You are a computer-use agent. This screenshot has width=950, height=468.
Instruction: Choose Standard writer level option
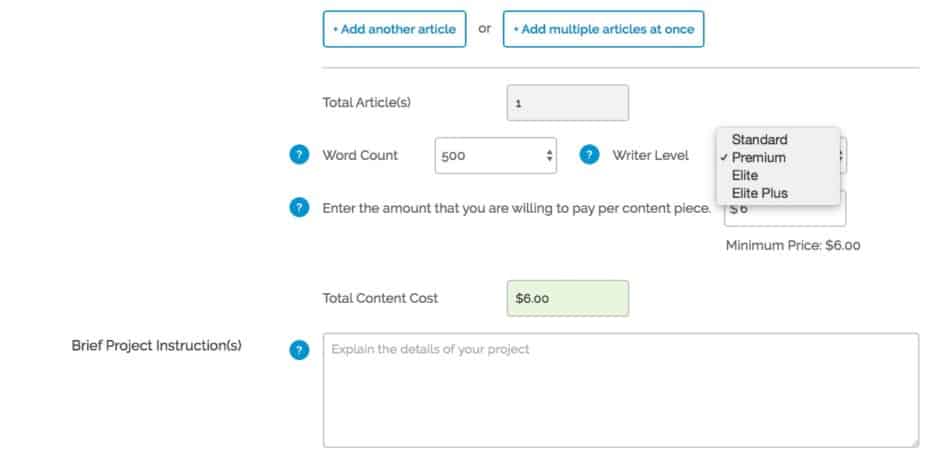759,139
